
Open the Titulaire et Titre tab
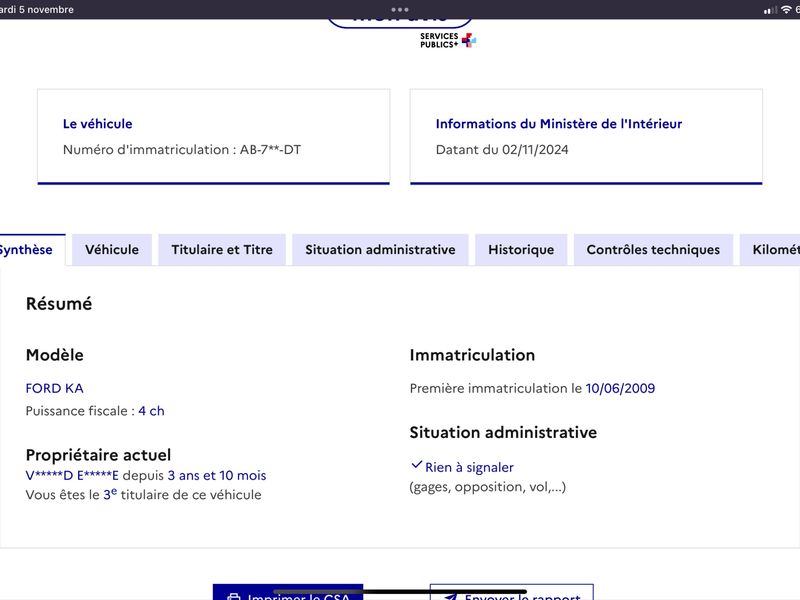click(222, 249)
